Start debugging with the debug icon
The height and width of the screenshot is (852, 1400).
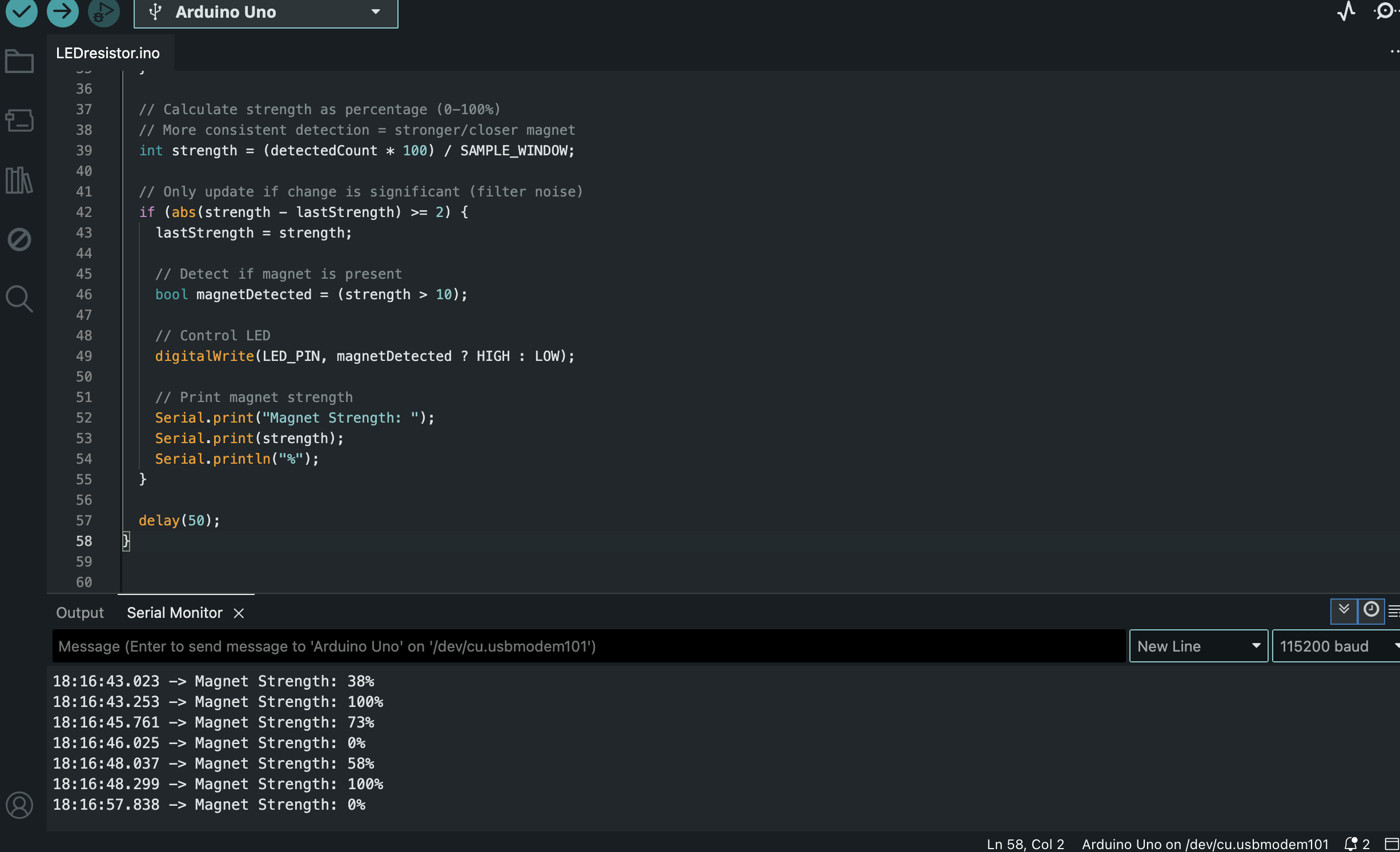tap(103, 13)
